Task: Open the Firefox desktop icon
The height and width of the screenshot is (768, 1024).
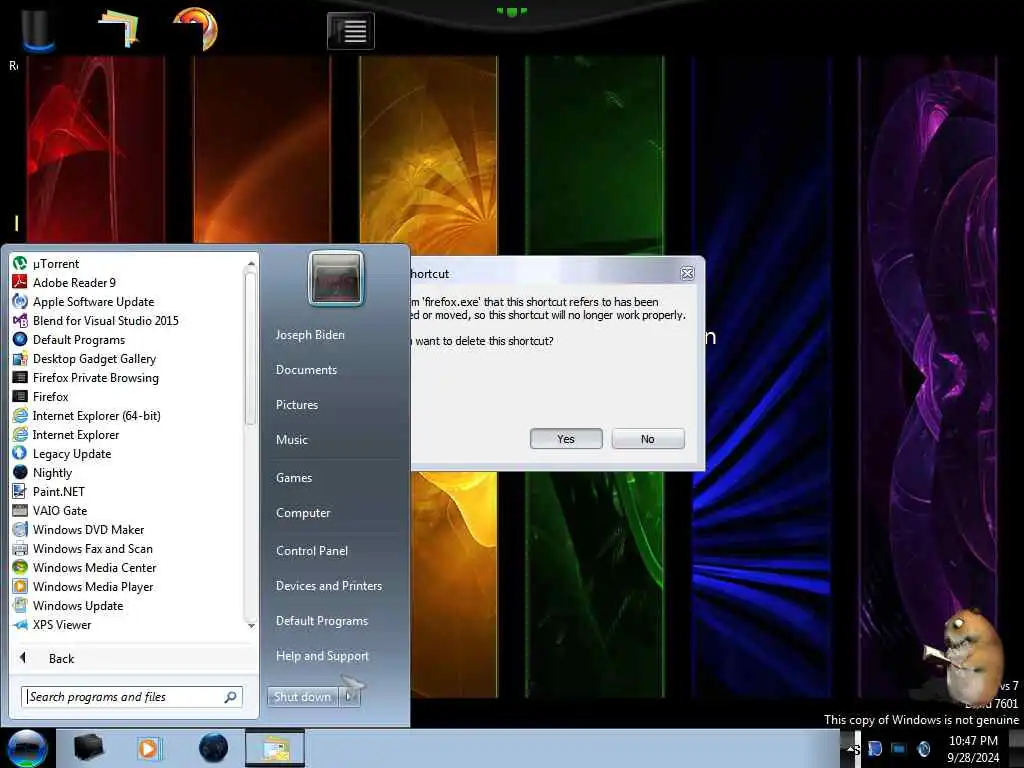Action: pos(195,28)
